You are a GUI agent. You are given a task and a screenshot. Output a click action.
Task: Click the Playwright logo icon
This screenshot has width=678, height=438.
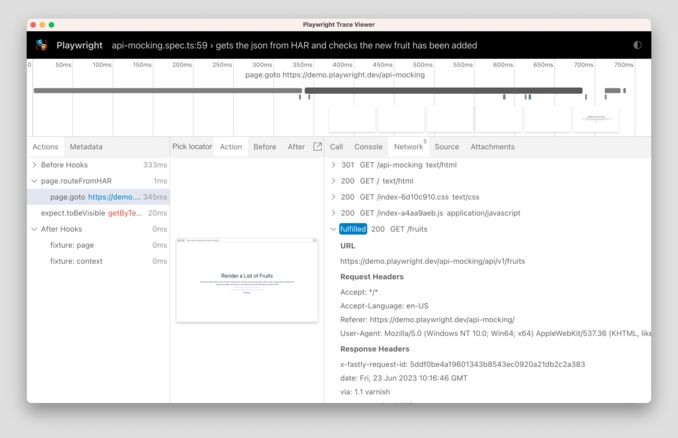(42, 45)
